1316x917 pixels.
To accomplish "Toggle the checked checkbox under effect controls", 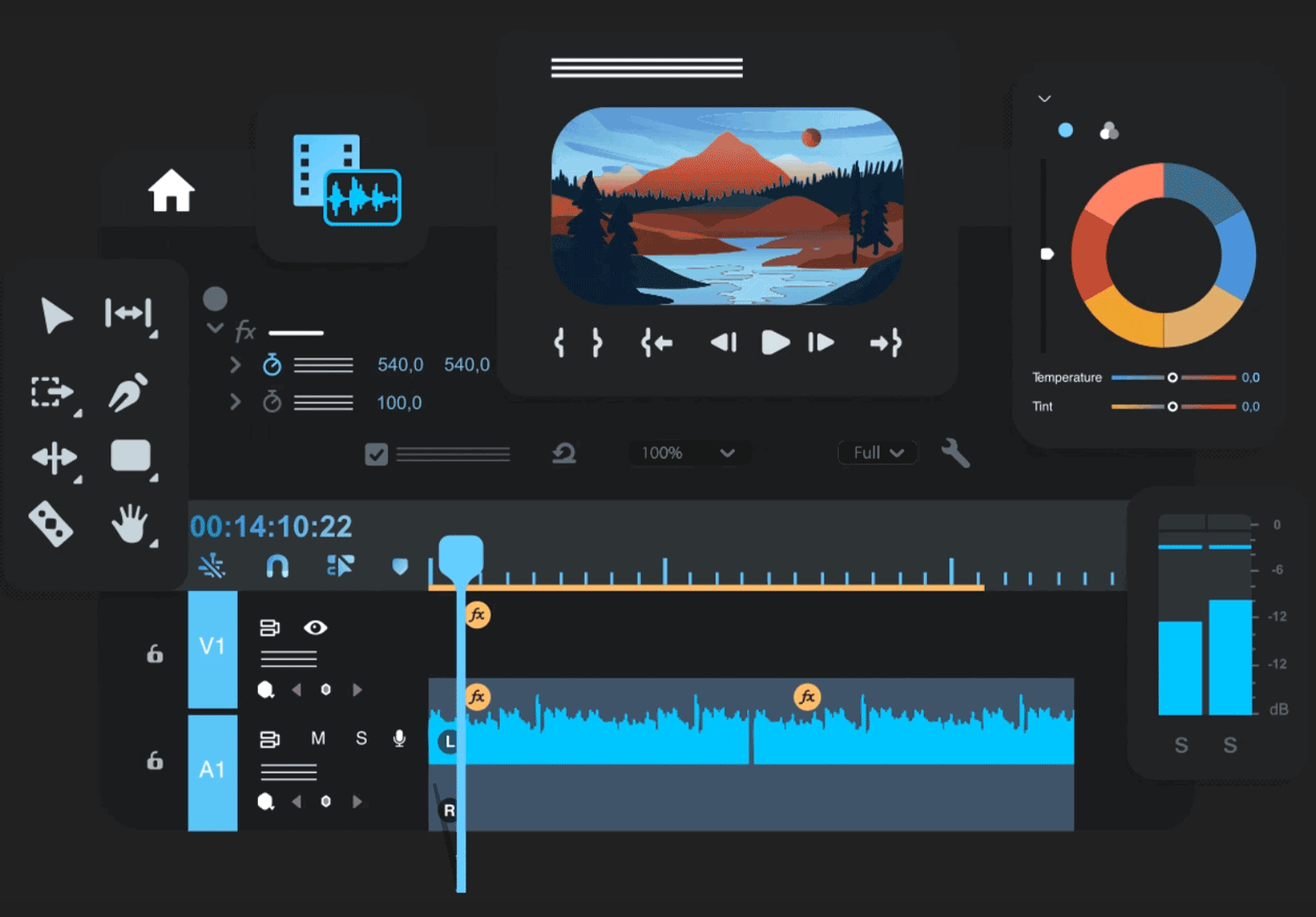I will pyautogui.click(x=376, y=454).
